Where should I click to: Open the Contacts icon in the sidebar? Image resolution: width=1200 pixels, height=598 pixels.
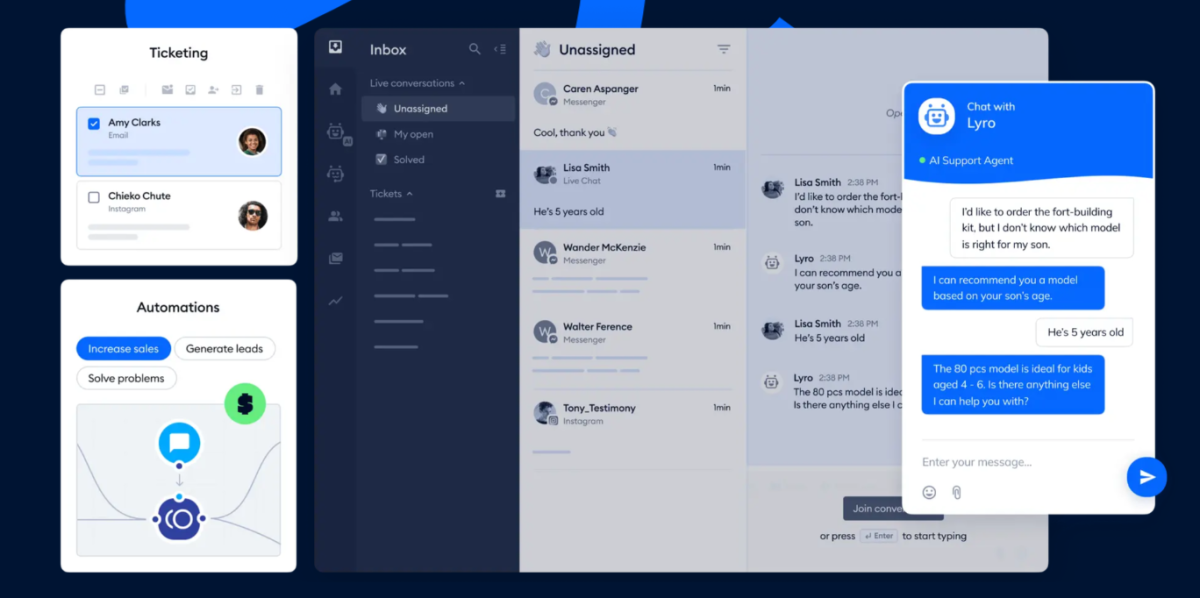point(336,214)
